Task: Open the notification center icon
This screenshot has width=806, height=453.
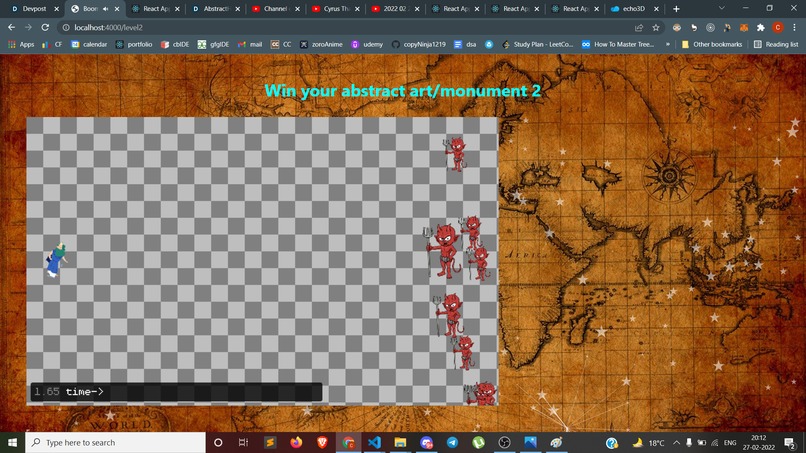Action: coord(791,443)
